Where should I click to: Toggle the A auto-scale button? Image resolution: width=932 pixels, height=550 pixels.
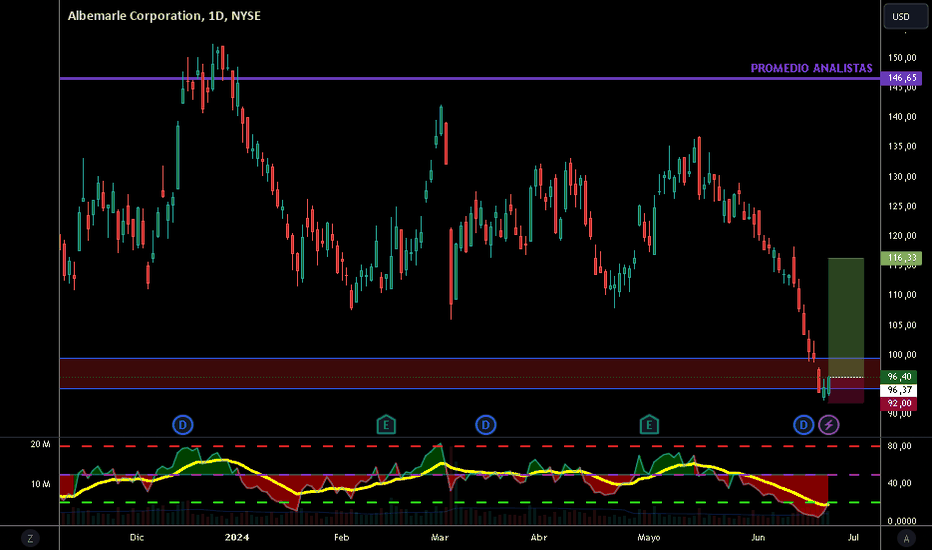coord(906,539)
